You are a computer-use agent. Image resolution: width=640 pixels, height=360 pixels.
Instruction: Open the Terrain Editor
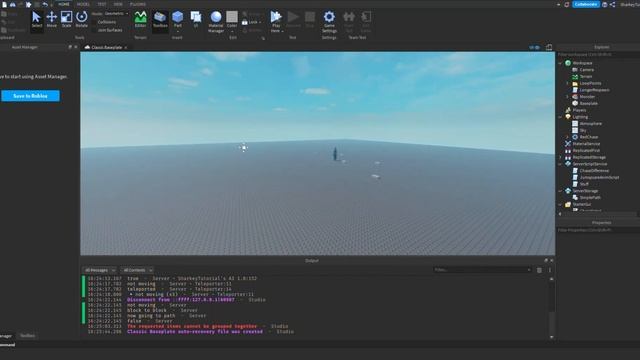(140, 19)
